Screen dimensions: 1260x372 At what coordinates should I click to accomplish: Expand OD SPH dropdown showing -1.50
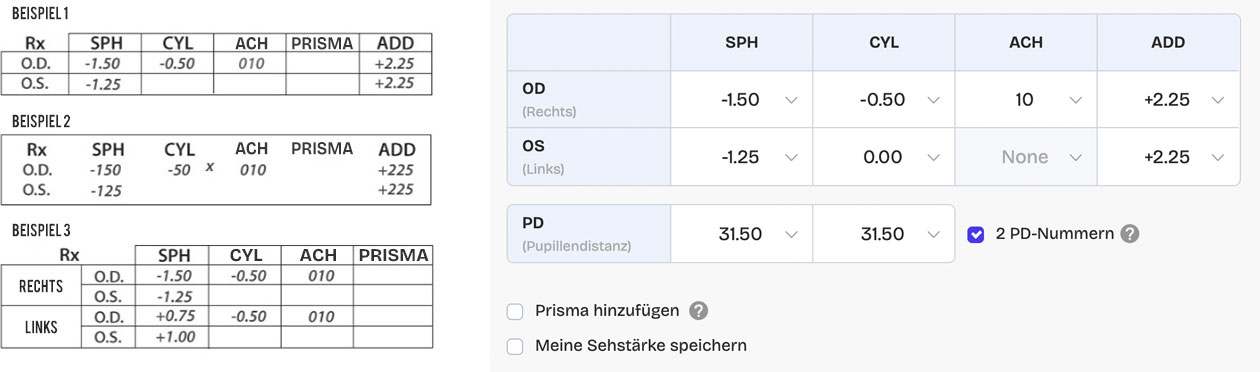coord(741,100)
